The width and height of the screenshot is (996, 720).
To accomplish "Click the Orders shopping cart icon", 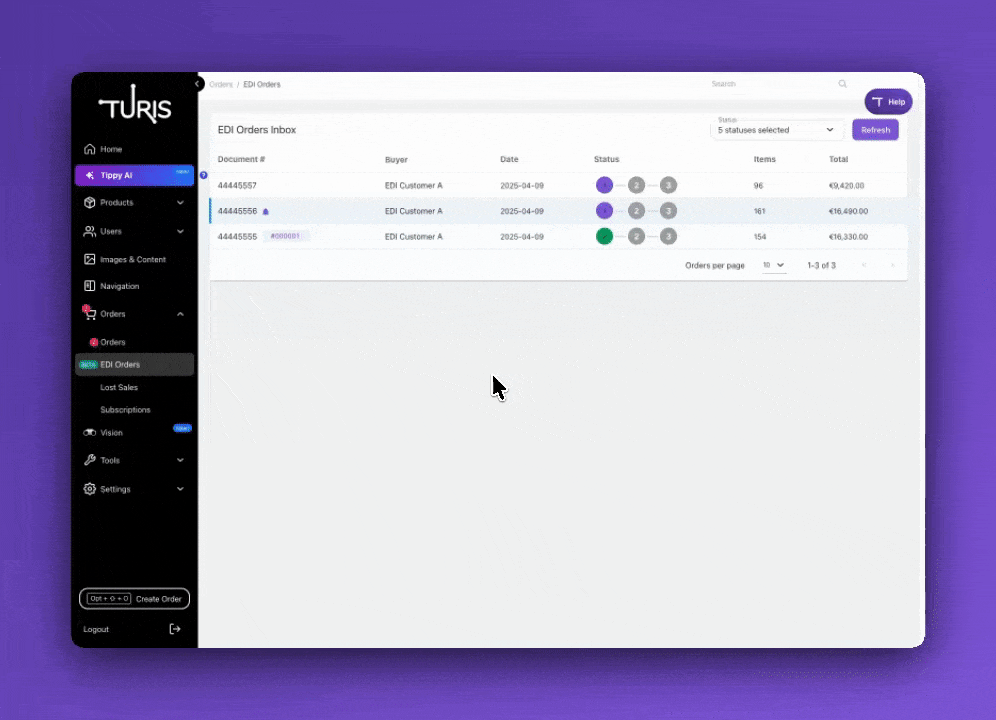I will click(90, 314).
